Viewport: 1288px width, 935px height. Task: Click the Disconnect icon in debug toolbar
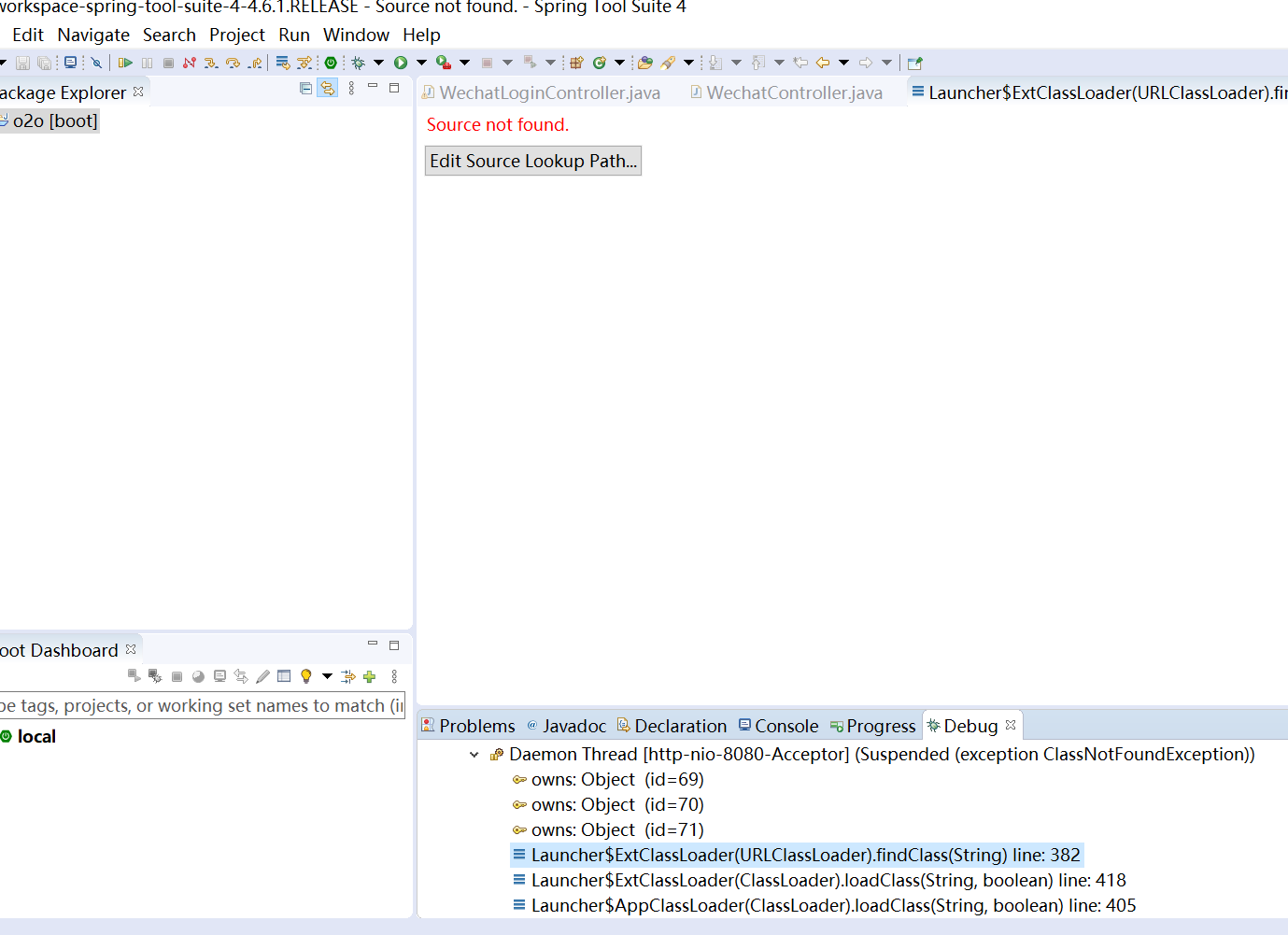(190, 63)
